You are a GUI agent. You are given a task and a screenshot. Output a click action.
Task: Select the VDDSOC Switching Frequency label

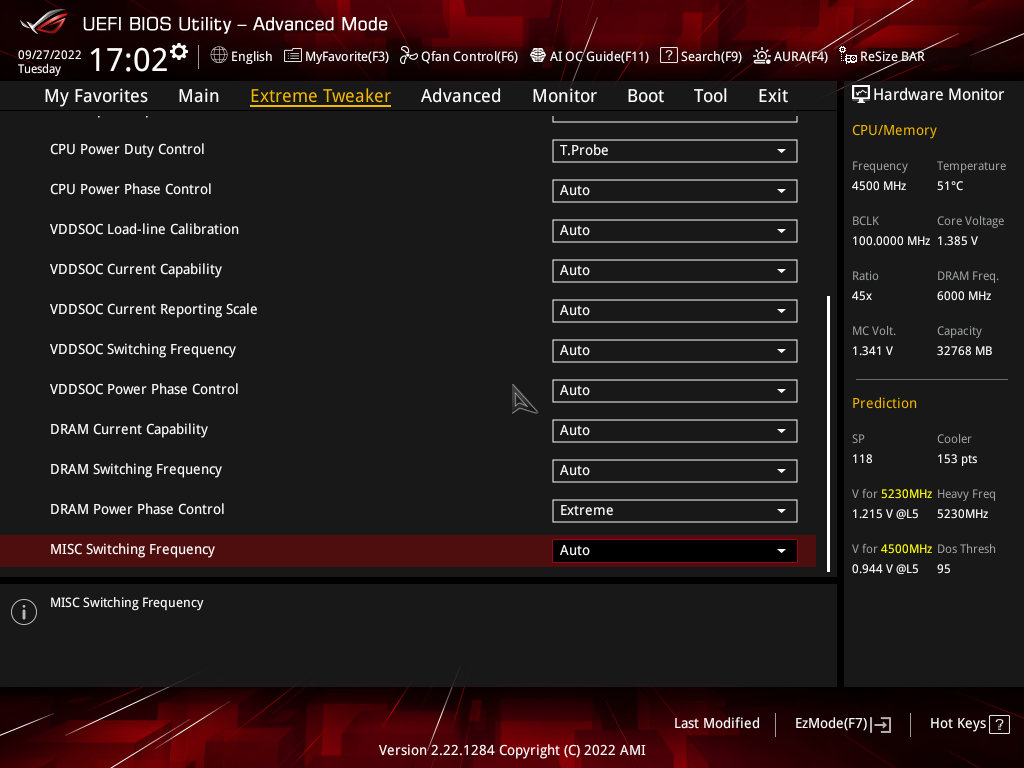coord(143,349)
